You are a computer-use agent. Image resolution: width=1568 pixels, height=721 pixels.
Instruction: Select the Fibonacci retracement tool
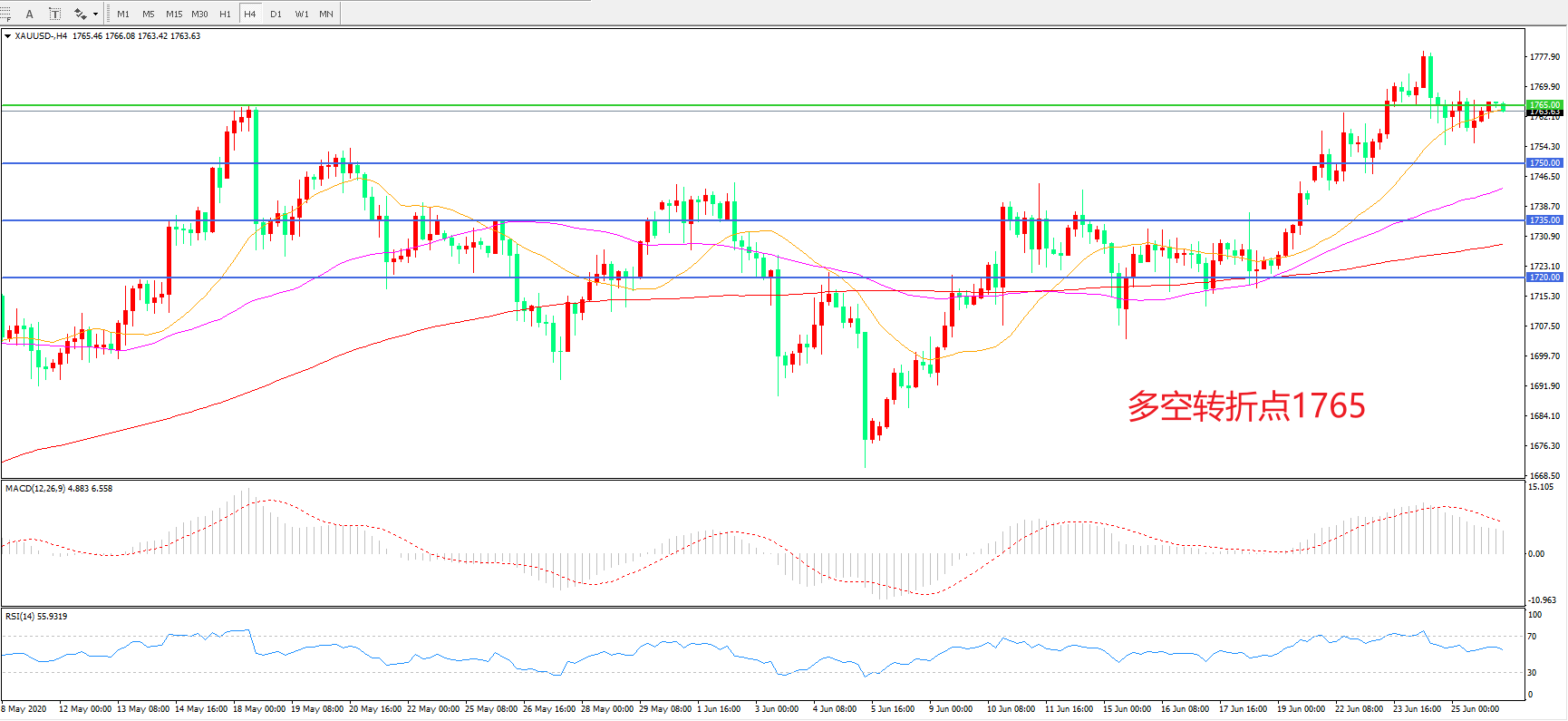pos(5,14)
